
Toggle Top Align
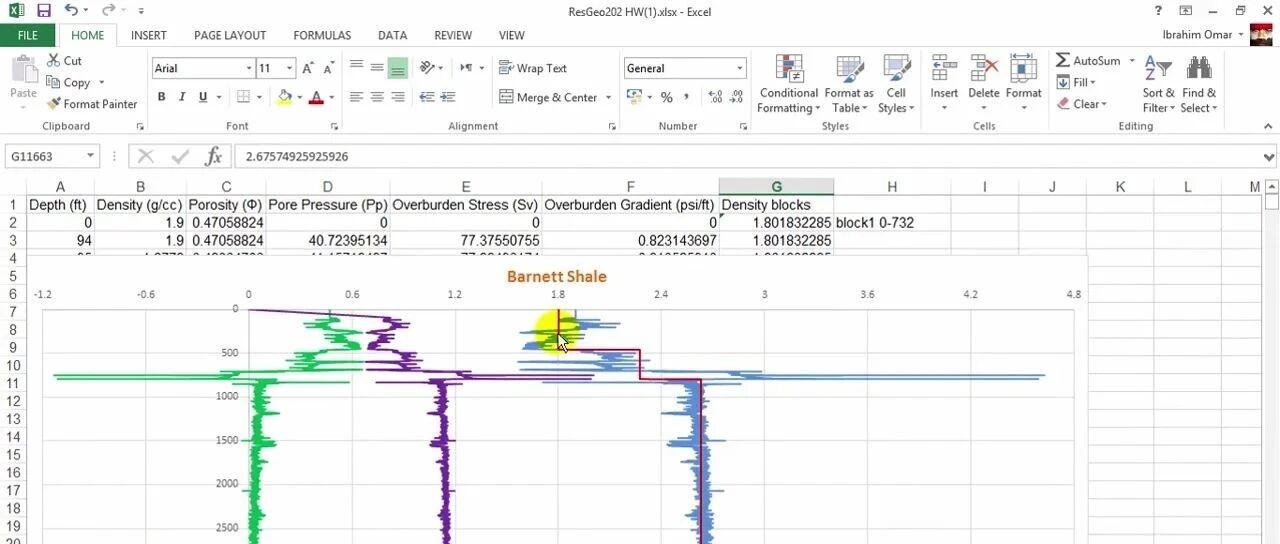(356, 68)
